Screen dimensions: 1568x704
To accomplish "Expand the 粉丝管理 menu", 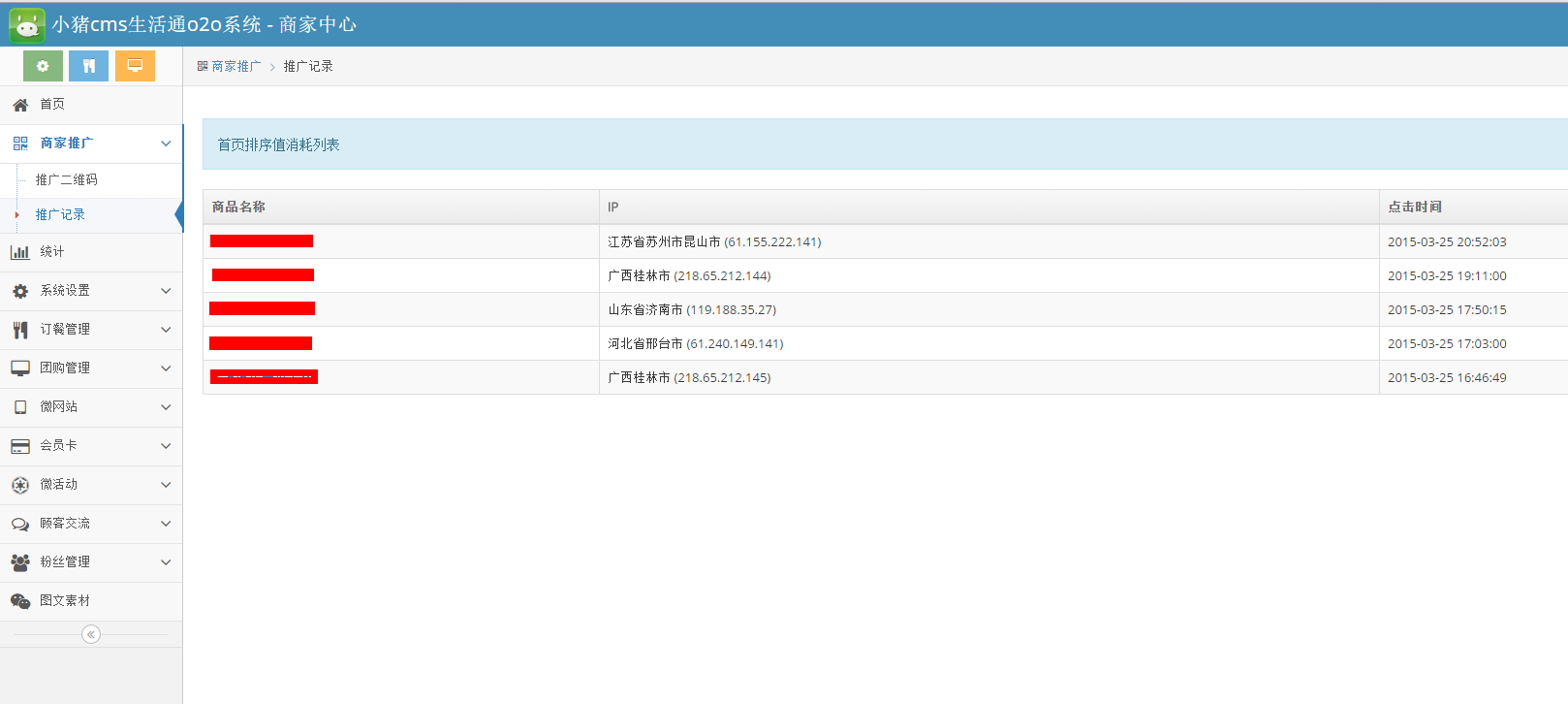I will tap(91, 562).
